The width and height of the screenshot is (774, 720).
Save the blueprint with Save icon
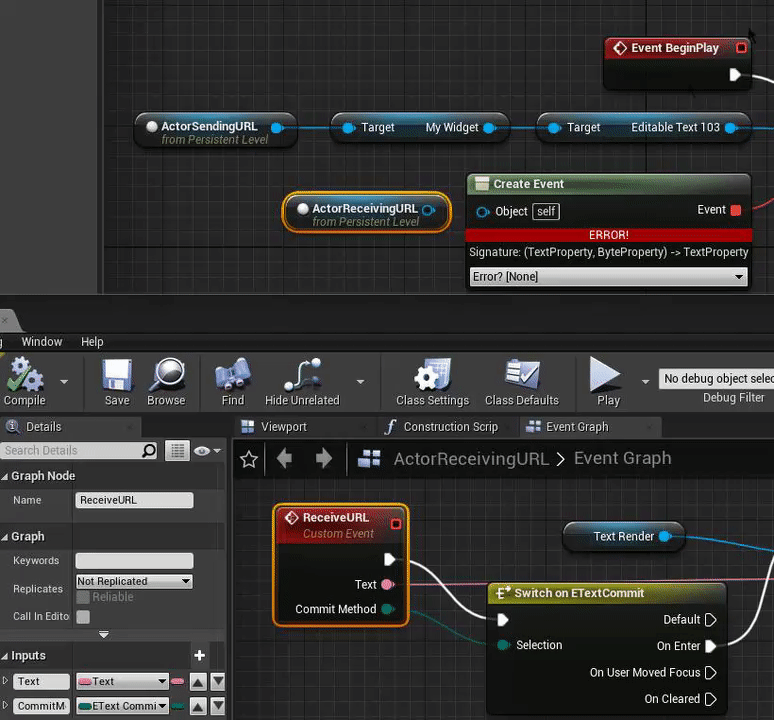(x=117, y=381)
